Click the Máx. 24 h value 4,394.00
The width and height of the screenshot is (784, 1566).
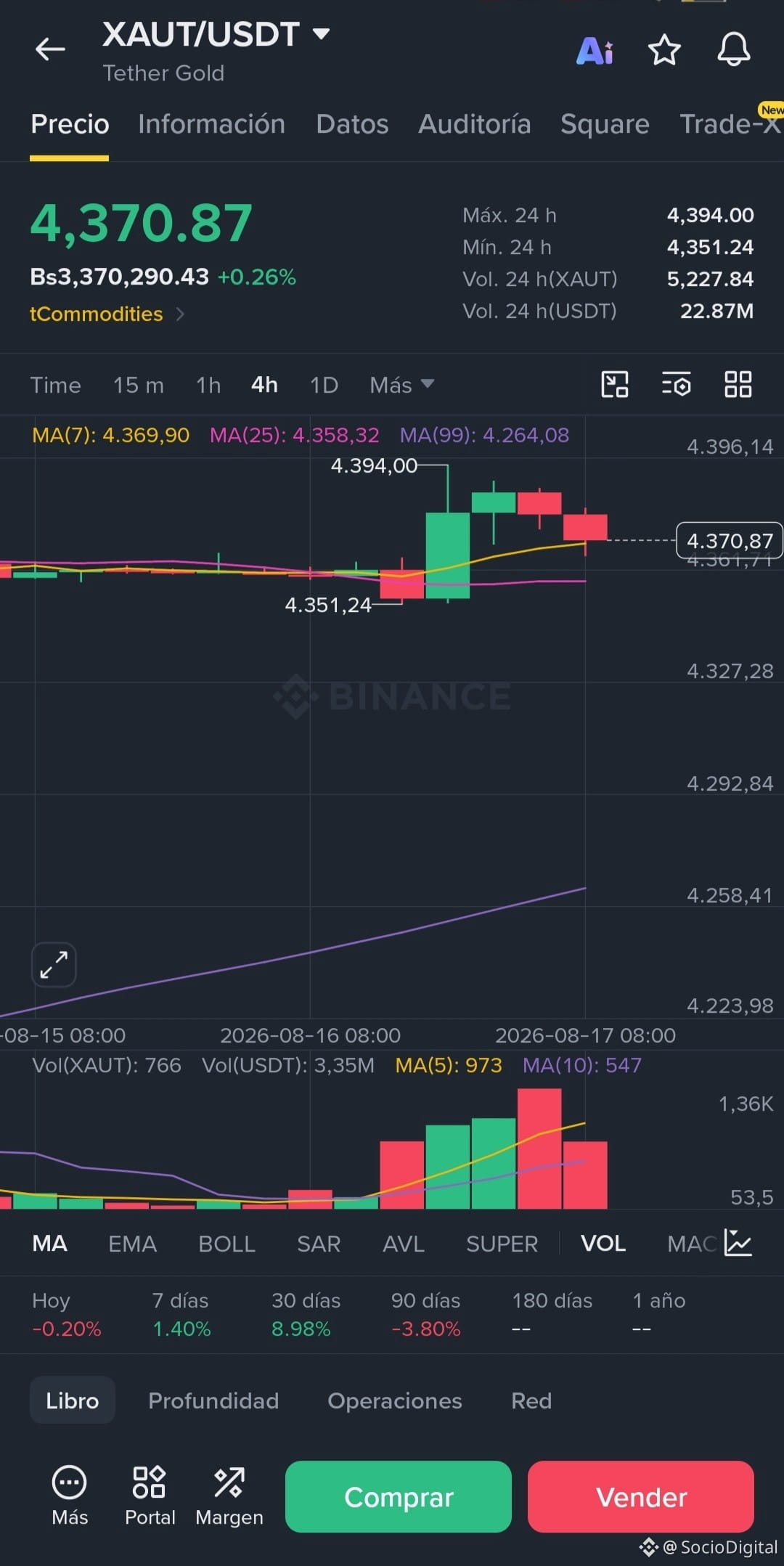coord(711,215)
